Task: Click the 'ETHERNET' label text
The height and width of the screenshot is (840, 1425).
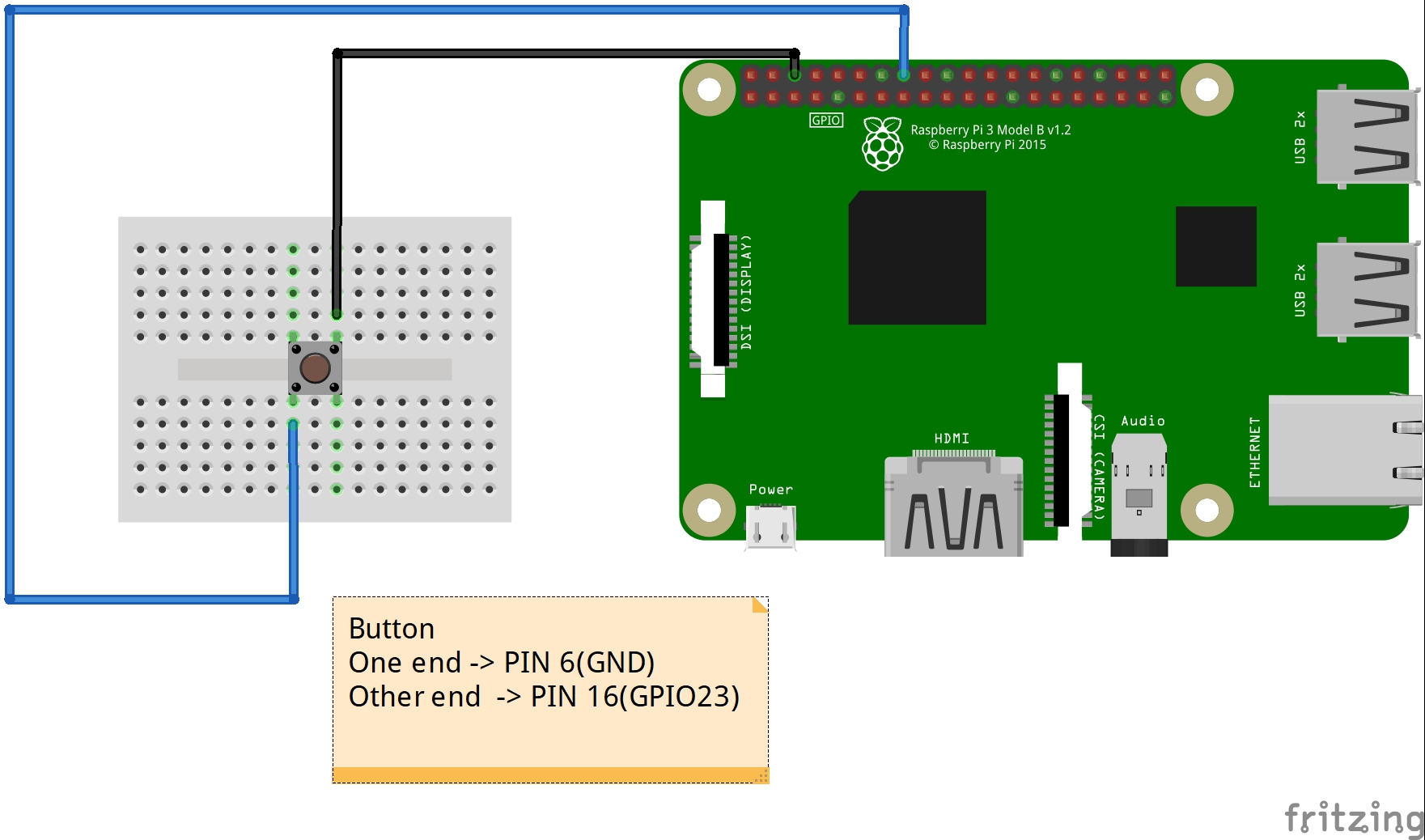Action: click(1255, 452)
